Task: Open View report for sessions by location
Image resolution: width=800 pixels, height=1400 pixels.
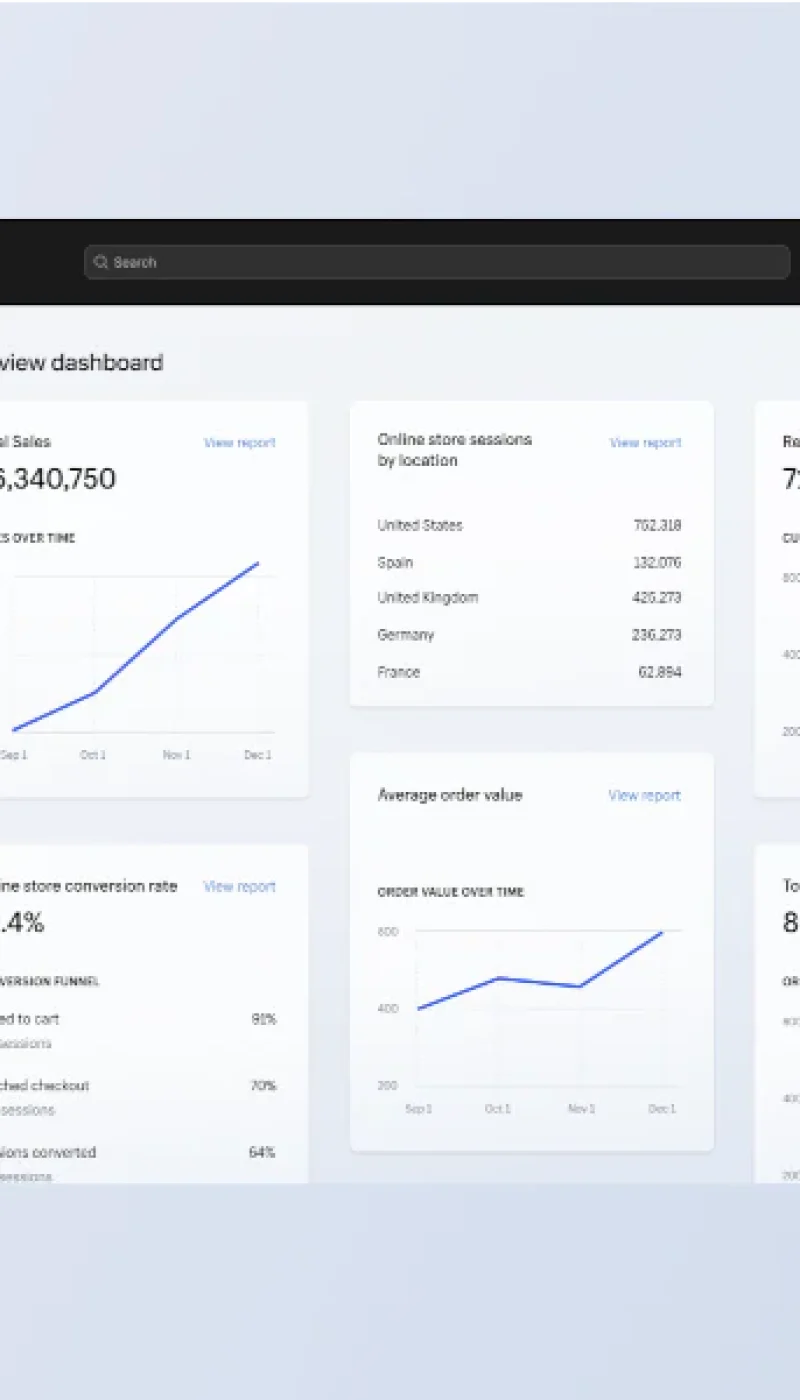Action: (645, 443)
